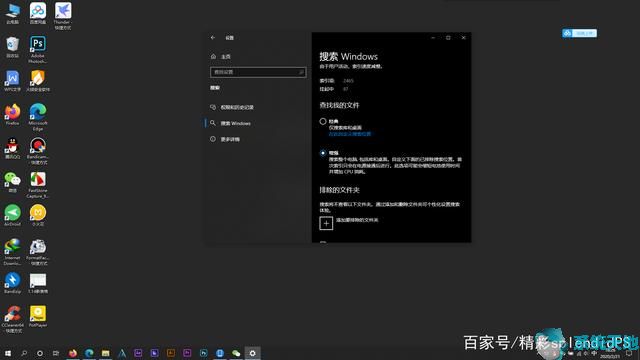This screenshot has height=360, width=640.
Task: Open the Tencent QQ desktop icon
Action: pos(13,148)
